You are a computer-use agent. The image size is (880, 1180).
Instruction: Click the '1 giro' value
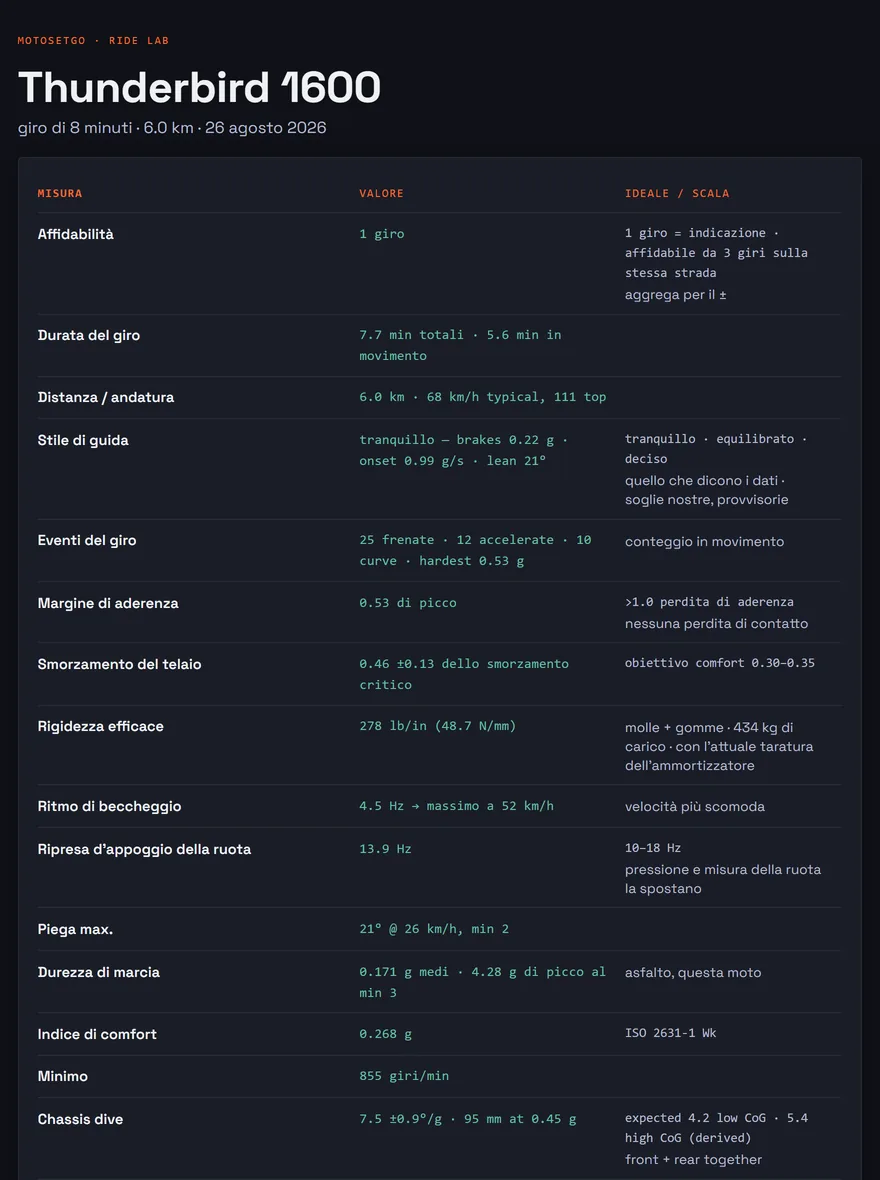pos(382,234)
